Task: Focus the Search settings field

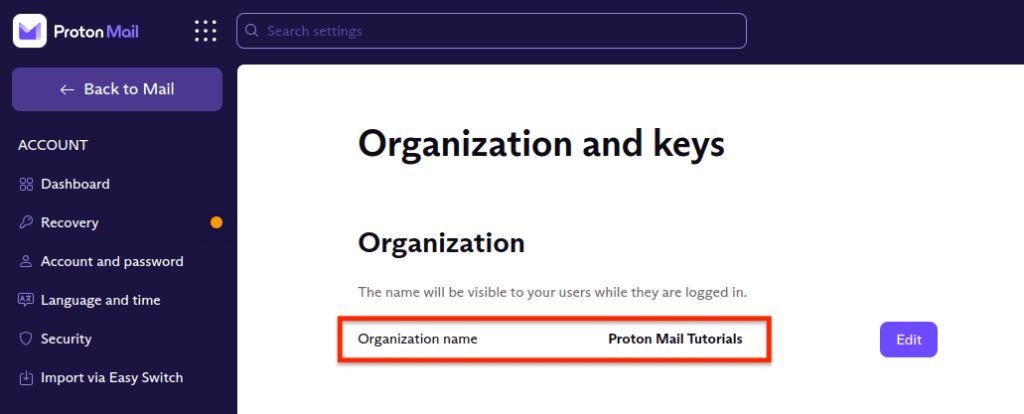Action: click(500, 31)
